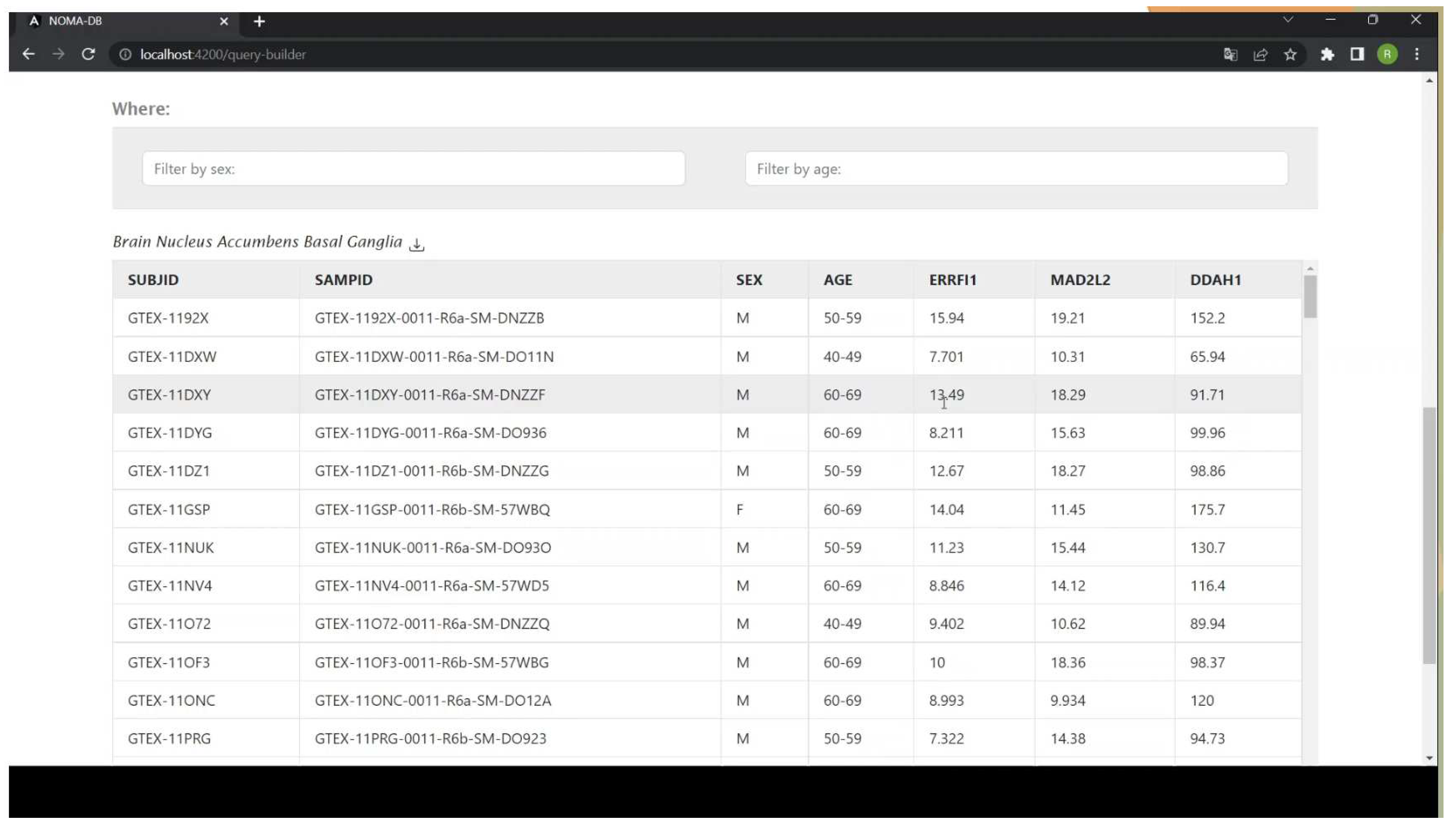Switch to the NOMA-DB tab
Screen dimensions: 1456x828
point(114,21)
